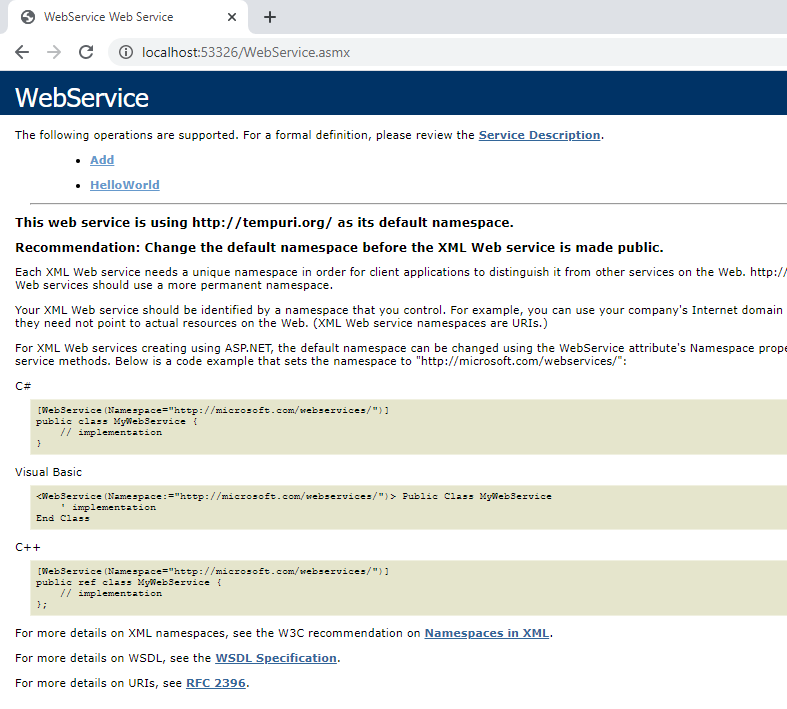The height and width of the screenshot is (709, 787).
Task: Click the browser Back arrow button
Action: pyautogui.click(x=22, y=52)
